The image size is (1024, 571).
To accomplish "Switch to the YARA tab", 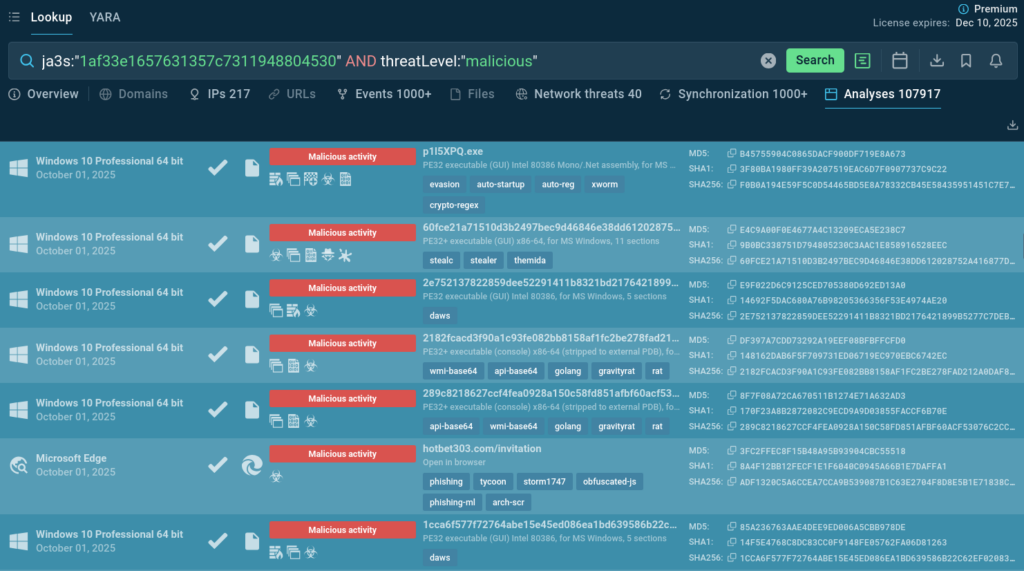I will pos(105,18).
